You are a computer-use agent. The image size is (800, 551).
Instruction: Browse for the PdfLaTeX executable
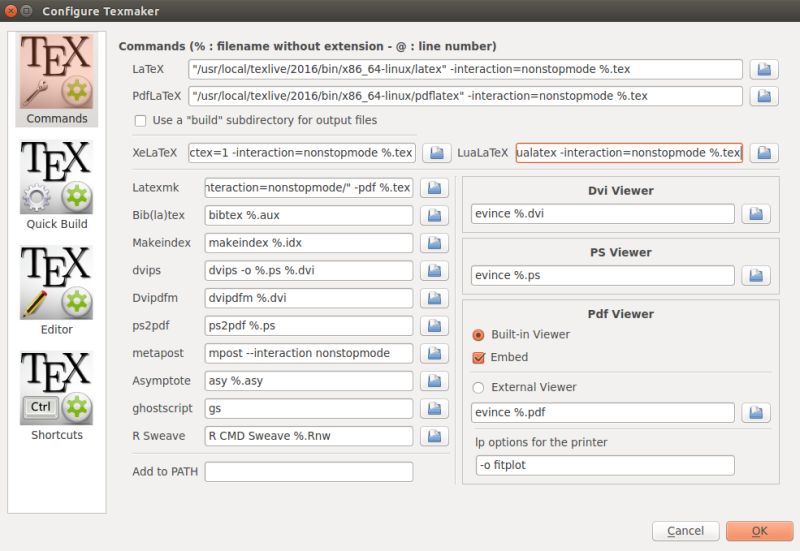pyautogui.click(x=764, y=96)
